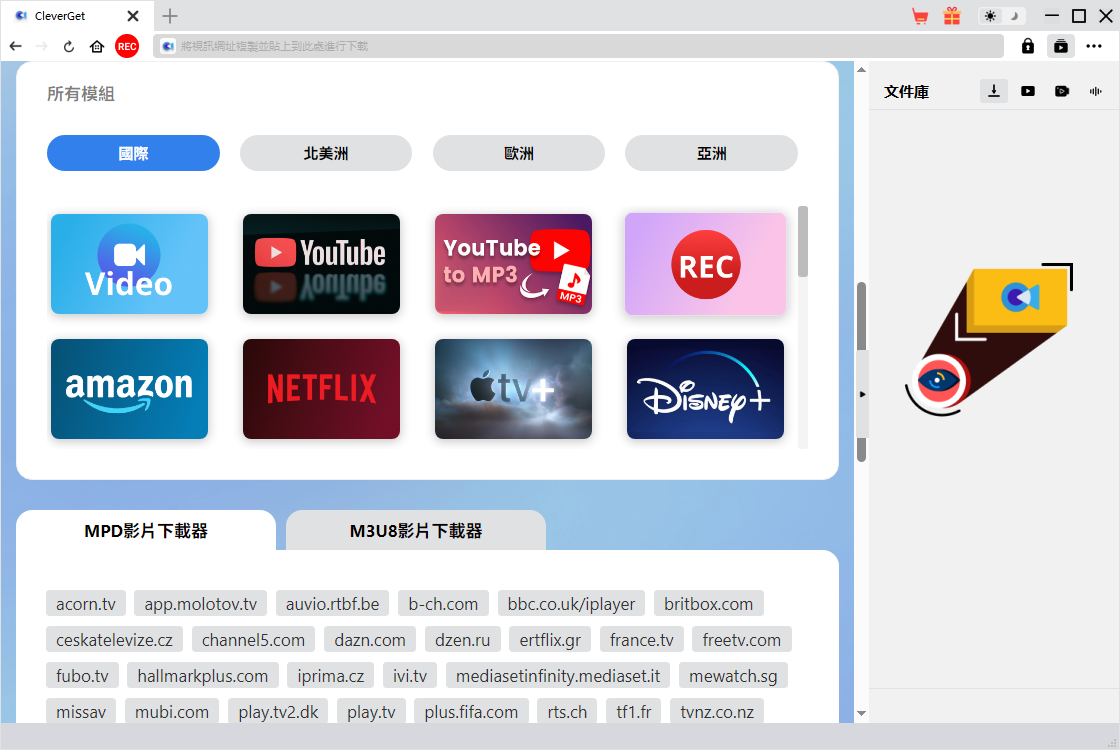Click the main page scrollbar down arrow
Screen dimensions: 1120x750
click(861, 713)
